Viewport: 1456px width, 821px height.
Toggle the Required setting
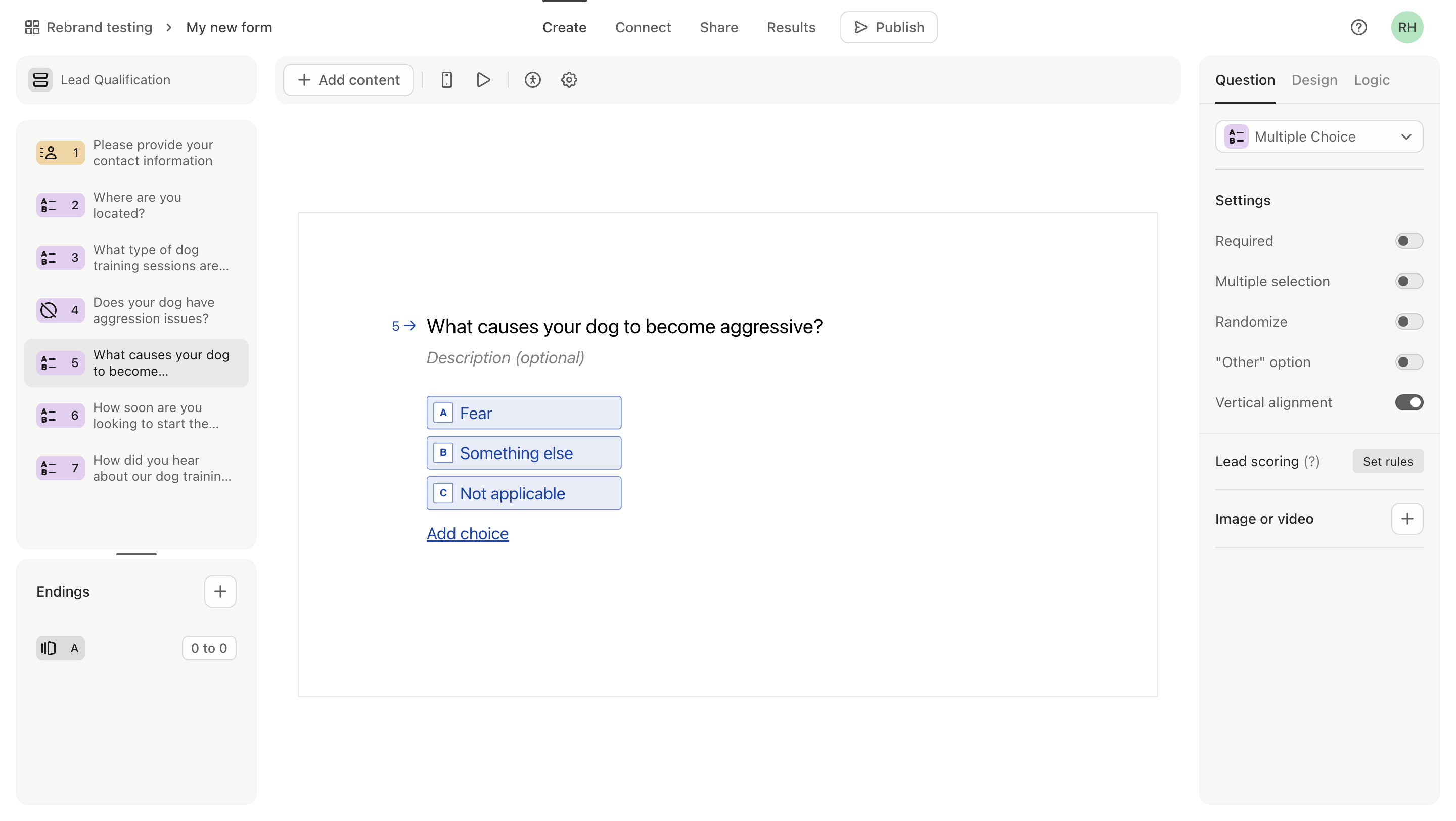(1408, 241)
